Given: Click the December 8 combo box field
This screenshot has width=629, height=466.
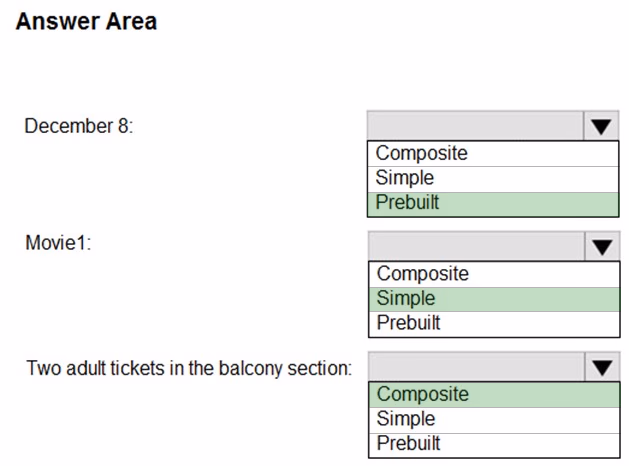Looking at the screenshot, I should pos(475,126).
